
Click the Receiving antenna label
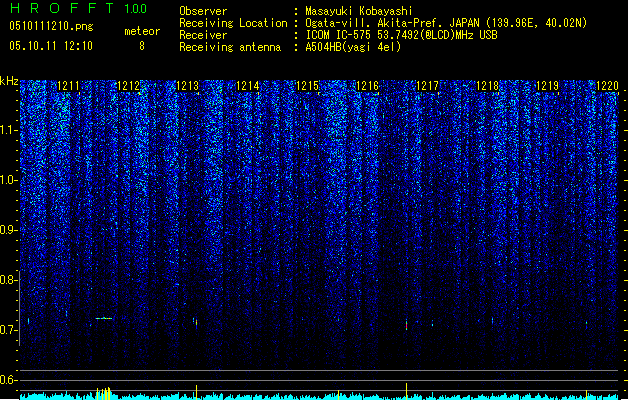[x=230, y=47]
